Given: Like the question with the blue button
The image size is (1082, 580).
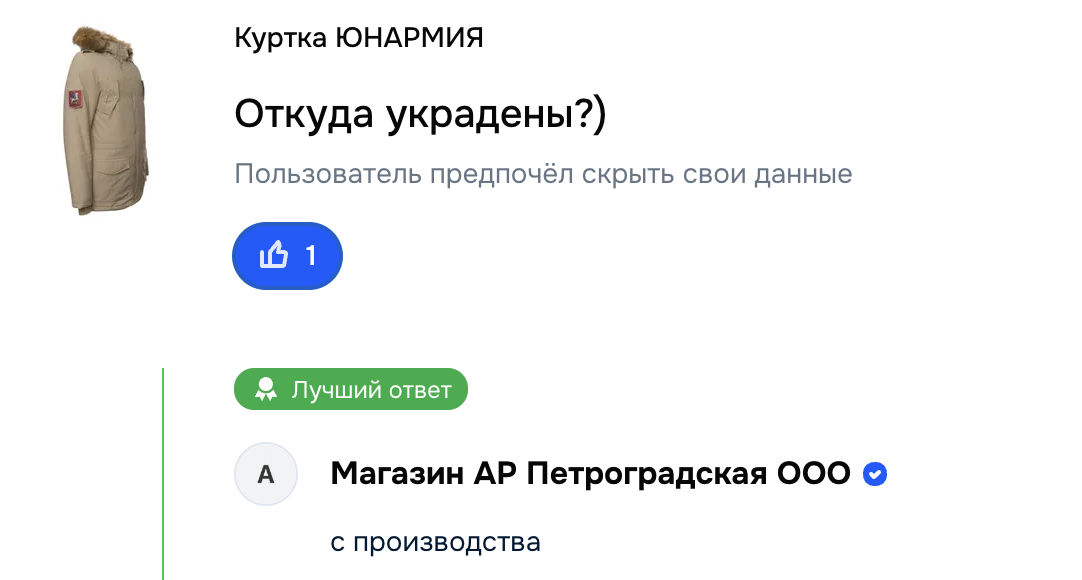Looking at the screenshot, I should [x=288, y=256].
